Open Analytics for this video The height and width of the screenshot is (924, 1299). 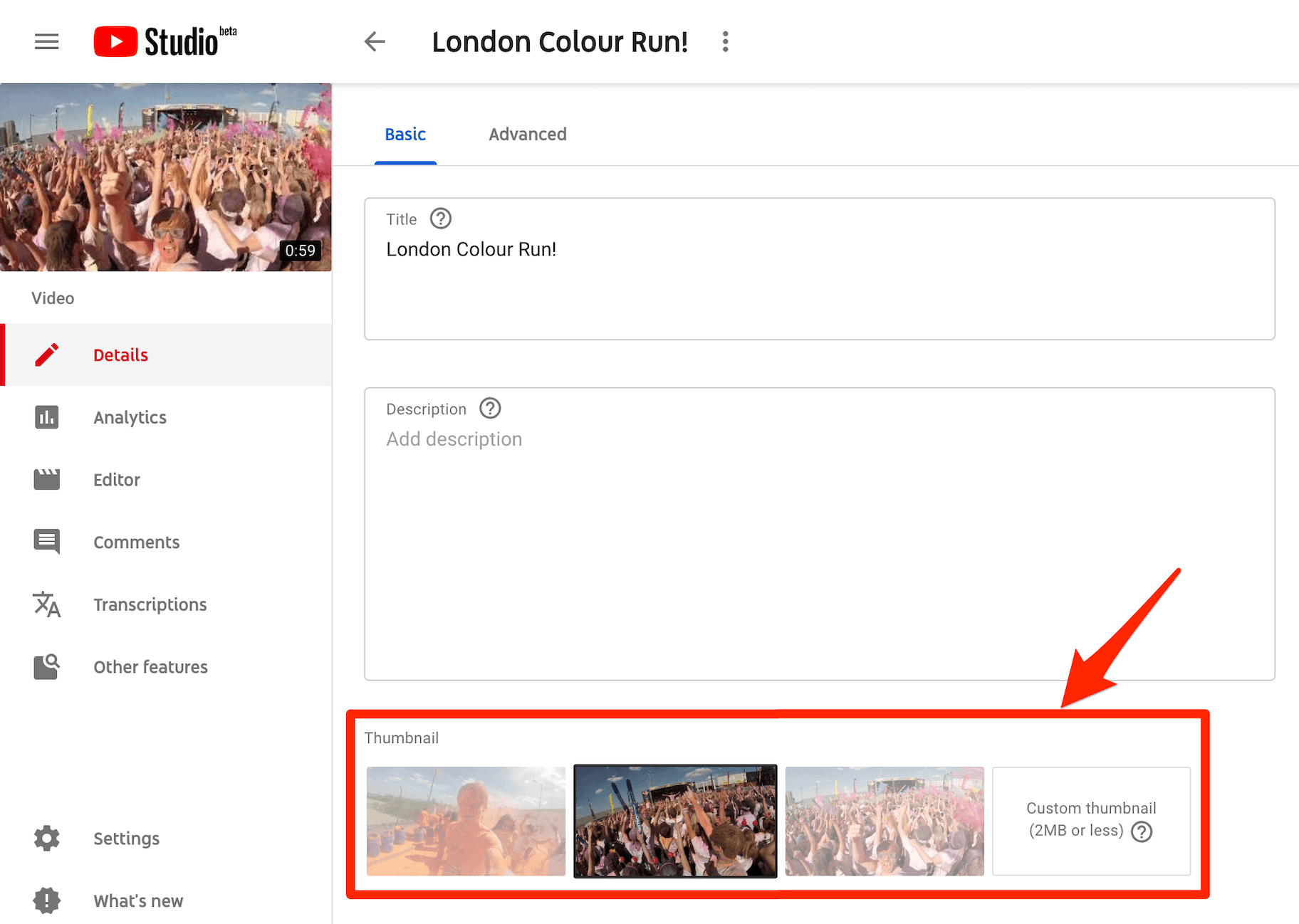130,417
